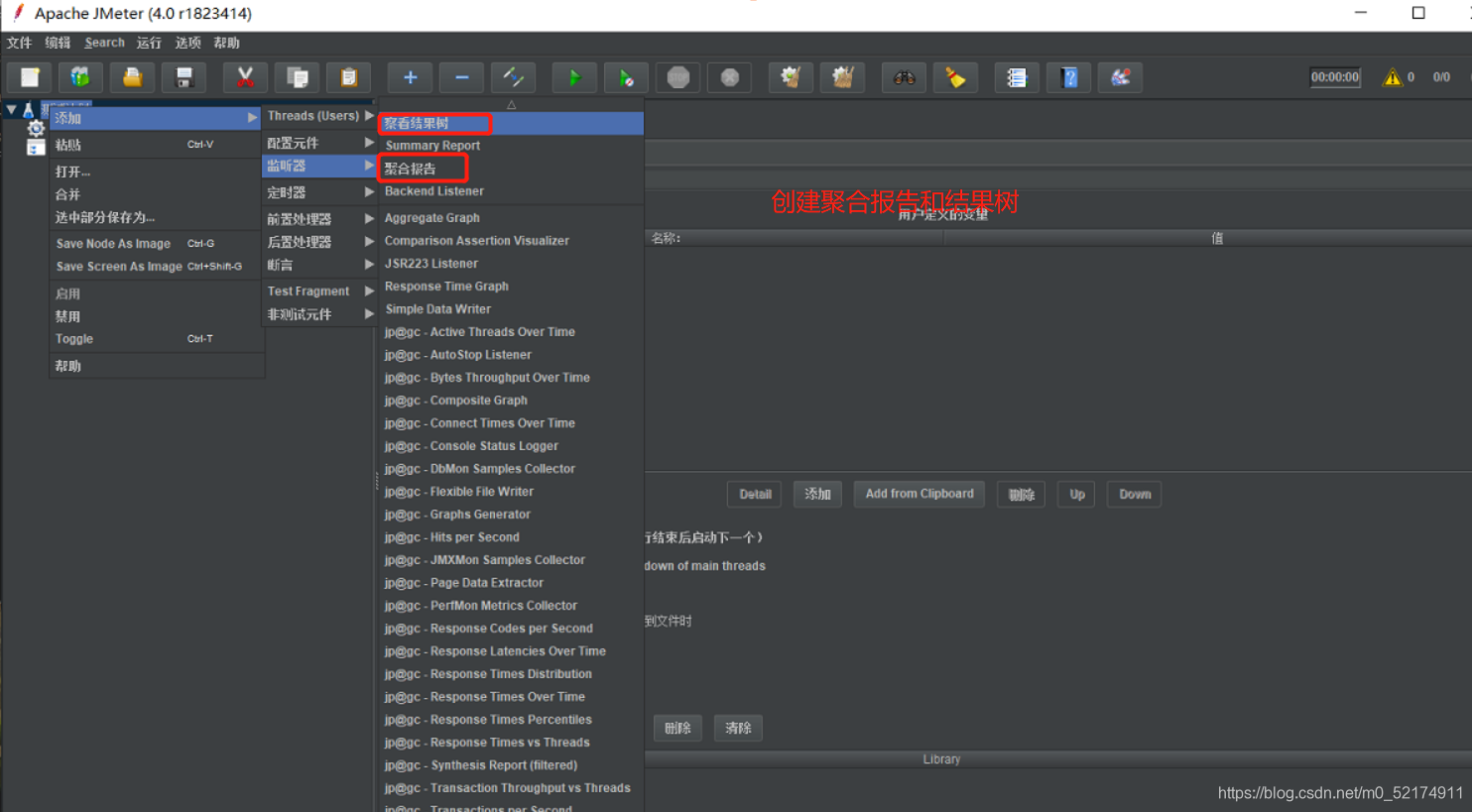Image resolution: width=1472 pixels, height=812 pixels.
Task: Click Add from Clipboard button
Action: click(x=920, y=494)
